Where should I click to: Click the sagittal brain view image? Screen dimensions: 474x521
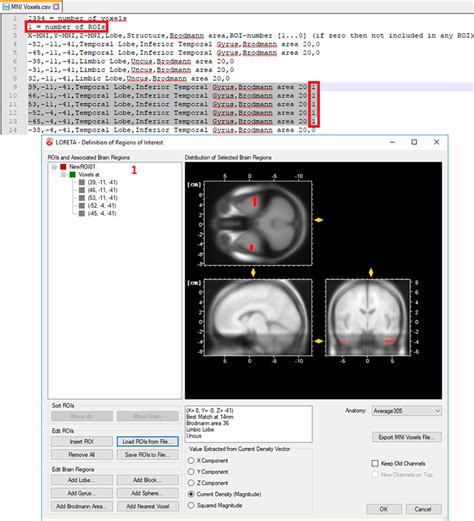(x=258, y=317)
